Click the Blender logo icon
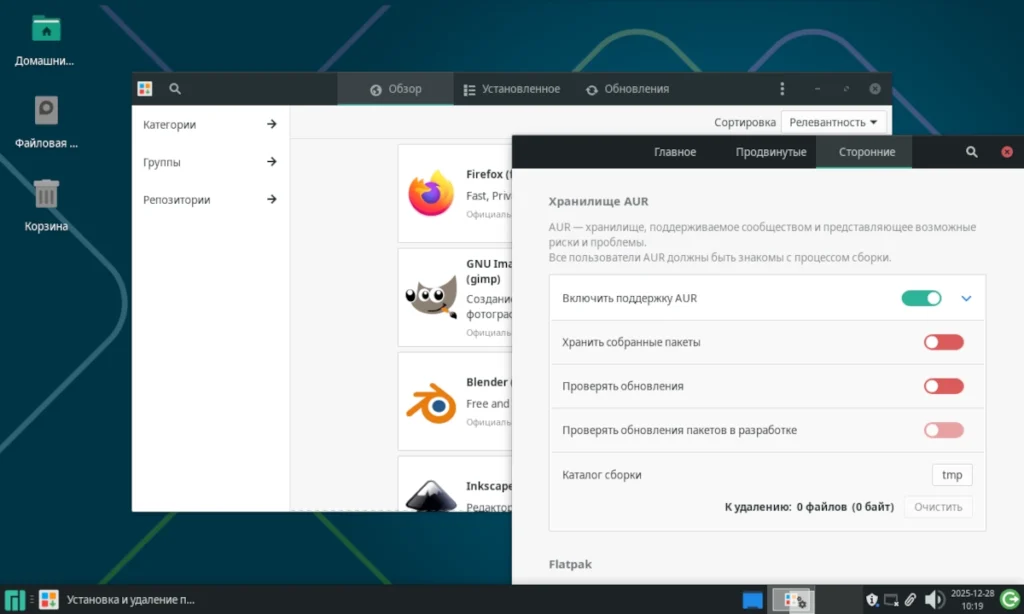Image resolution: width=1024 pixels, height=614 pixels. click(431, 402)
